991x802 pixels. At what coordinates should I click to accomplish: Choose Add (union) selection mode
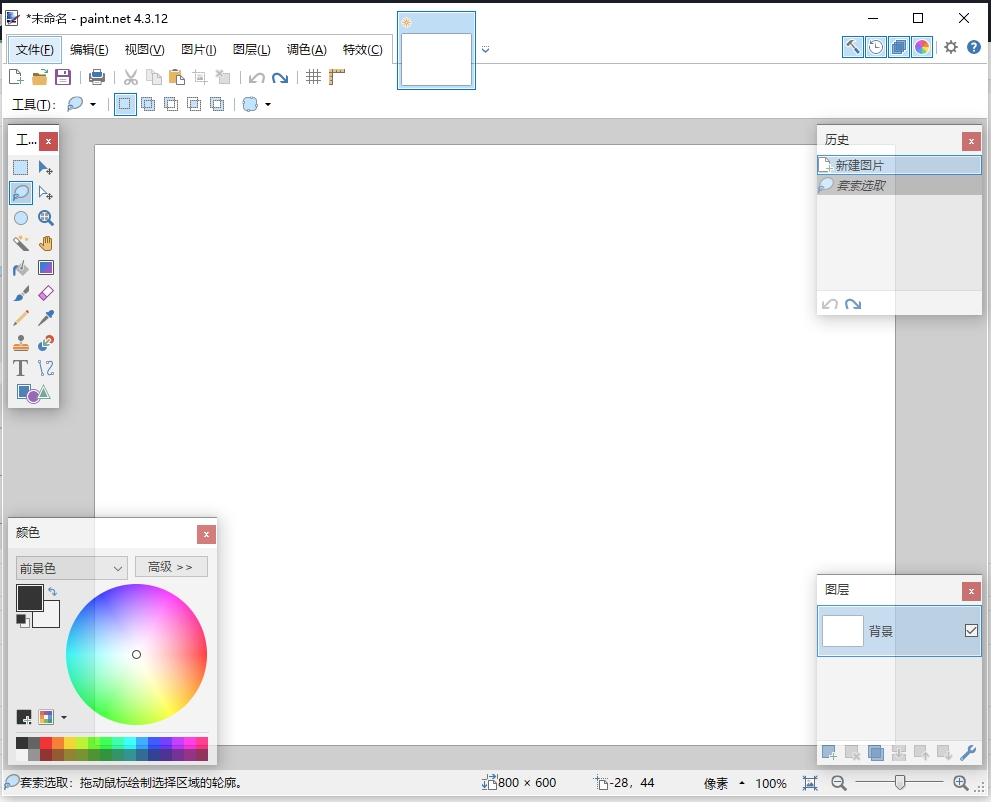coord(148,104)
